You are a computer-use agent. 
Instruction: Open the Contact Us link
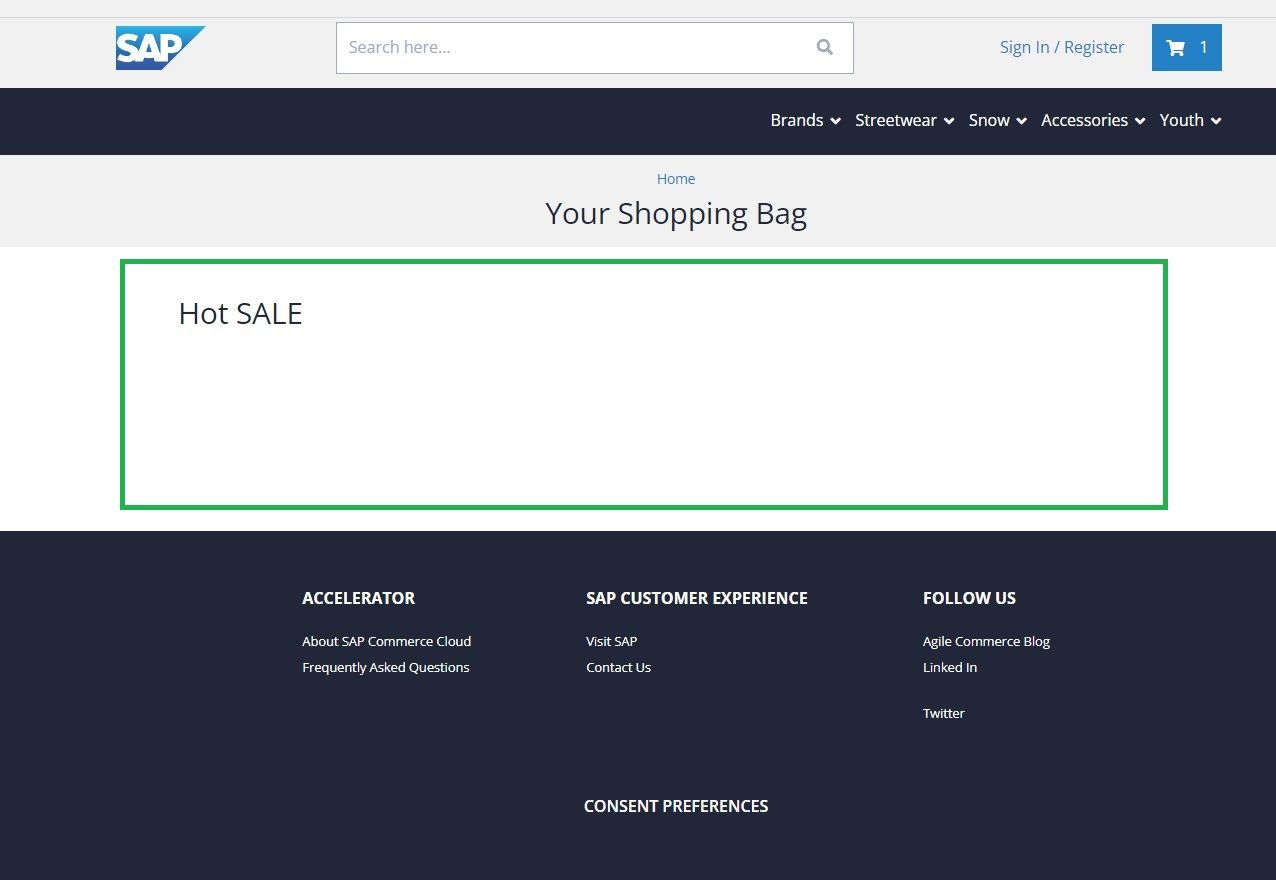click(x=618, y=667)
